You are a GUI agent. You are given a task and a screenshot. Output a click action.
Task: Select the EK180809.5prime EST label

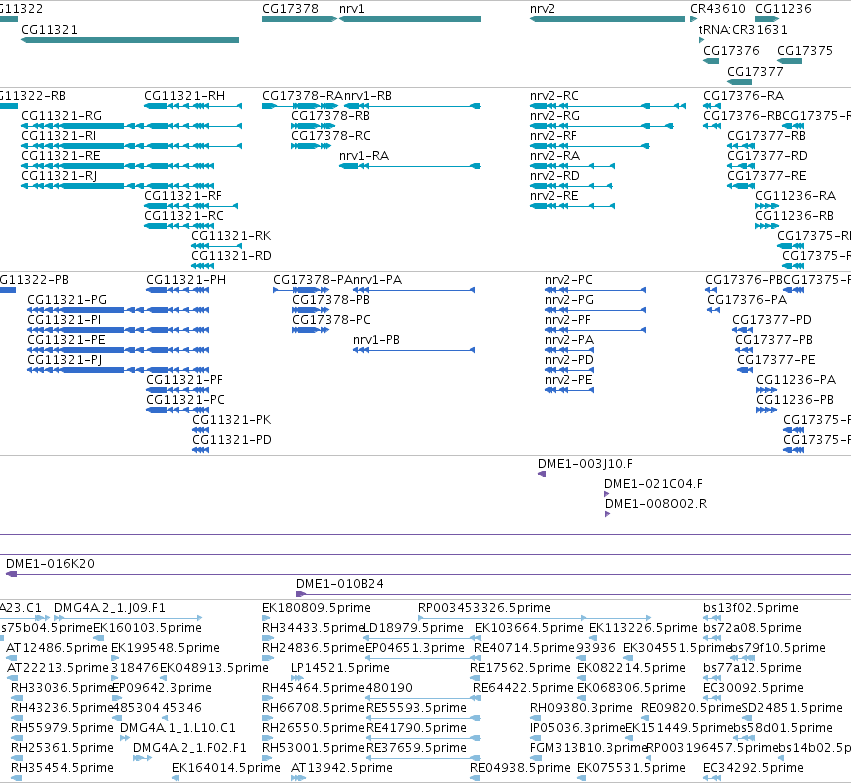[316, 608]
